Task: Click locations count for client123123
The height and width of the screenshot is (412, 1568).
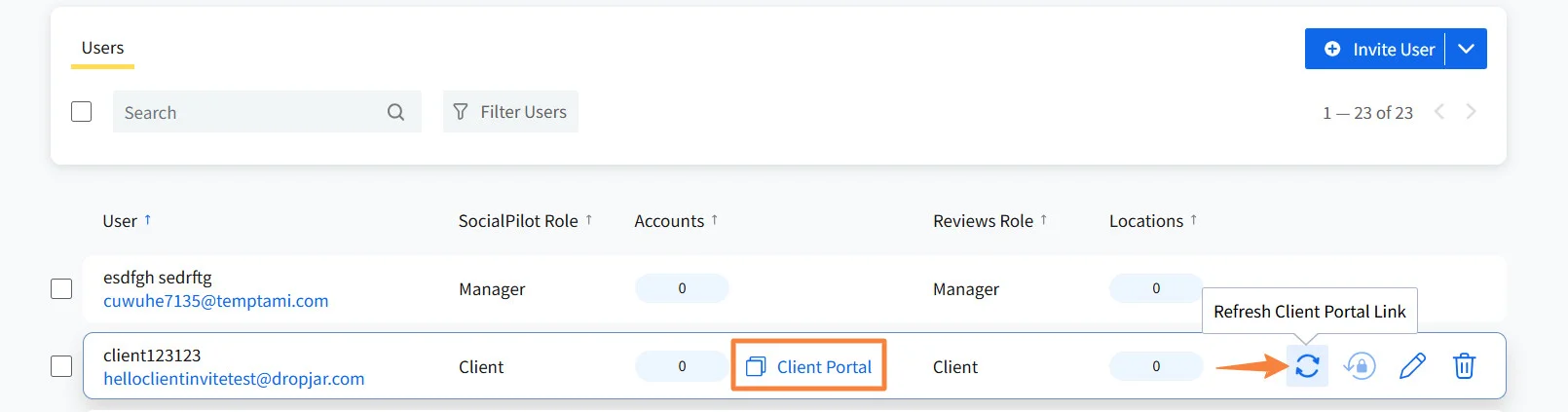Action: pyautogui.click(x=1156, y=366)
